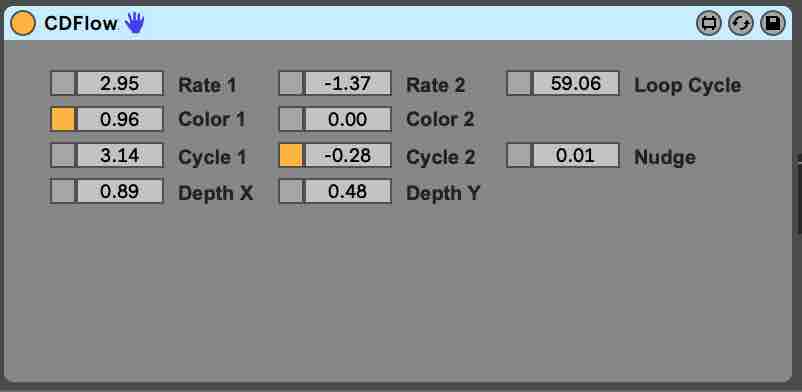Turn off the orange Cycle 2 toggle

pos(292,156)
